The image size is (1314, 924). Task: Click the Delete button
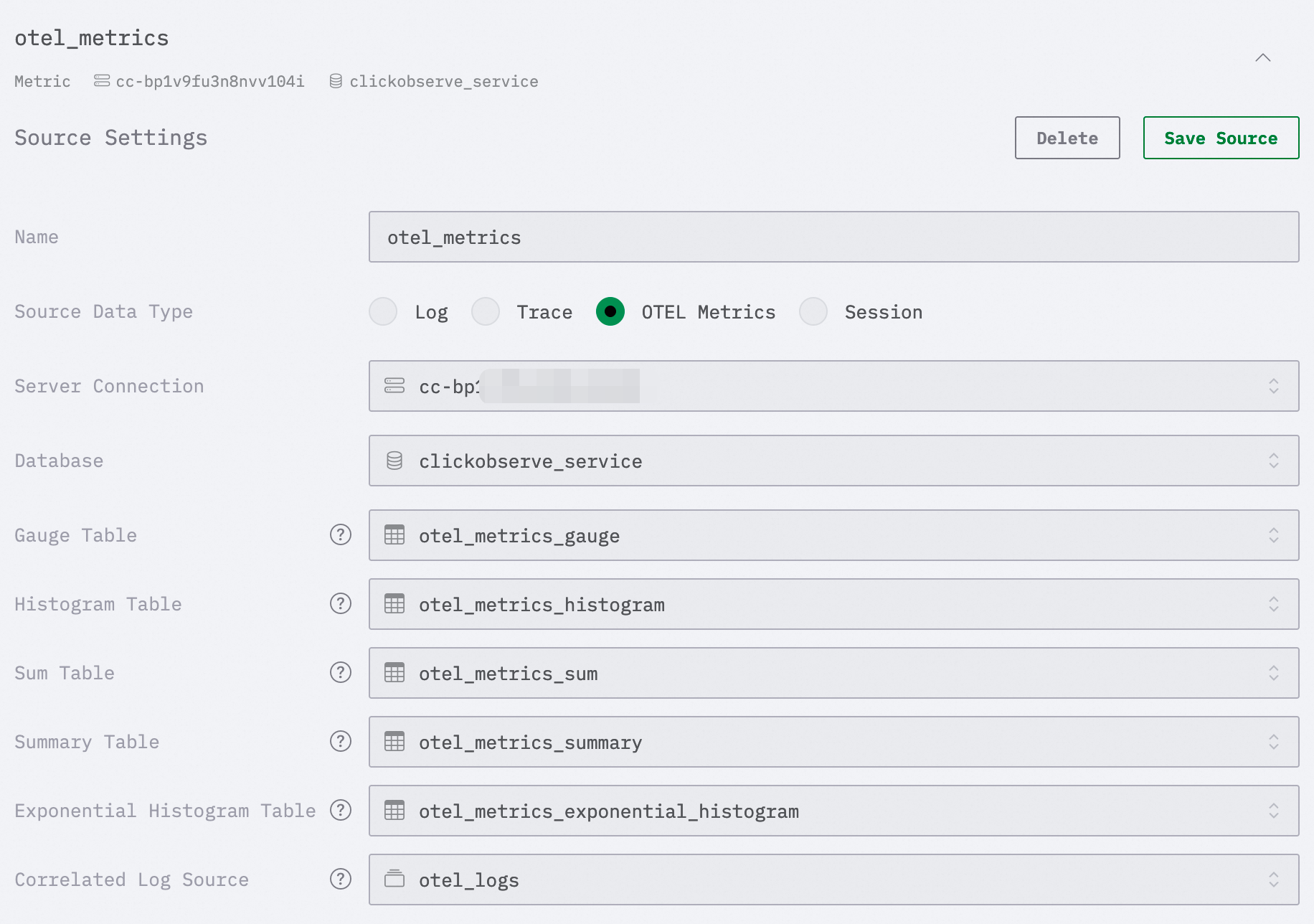point(1067,138)
